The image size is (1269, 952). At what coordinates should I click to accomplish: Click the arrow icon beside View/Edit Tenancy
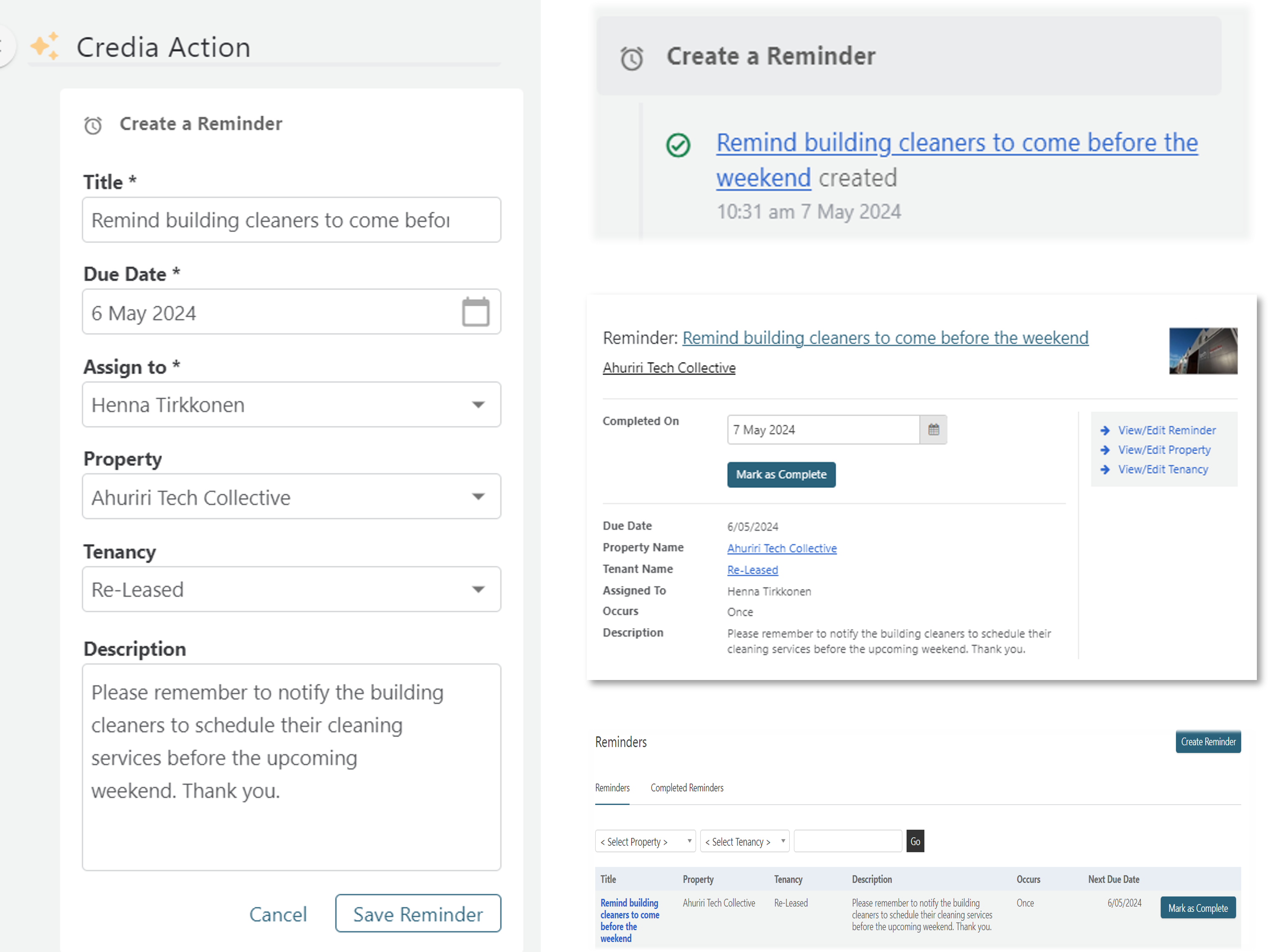click(x=1105, y=470)
